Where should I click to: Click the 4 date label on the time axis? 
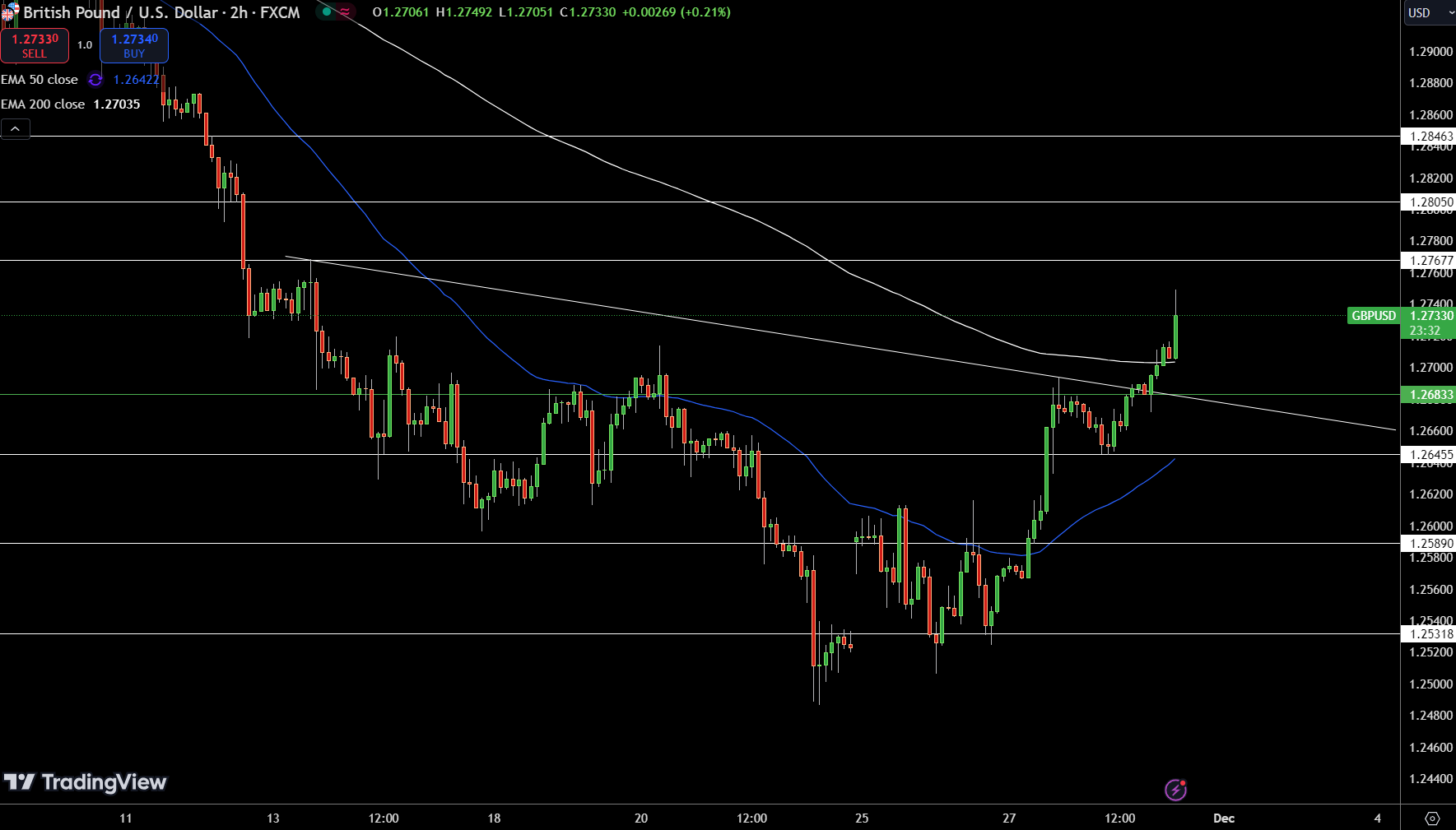tap(1377, 818)
